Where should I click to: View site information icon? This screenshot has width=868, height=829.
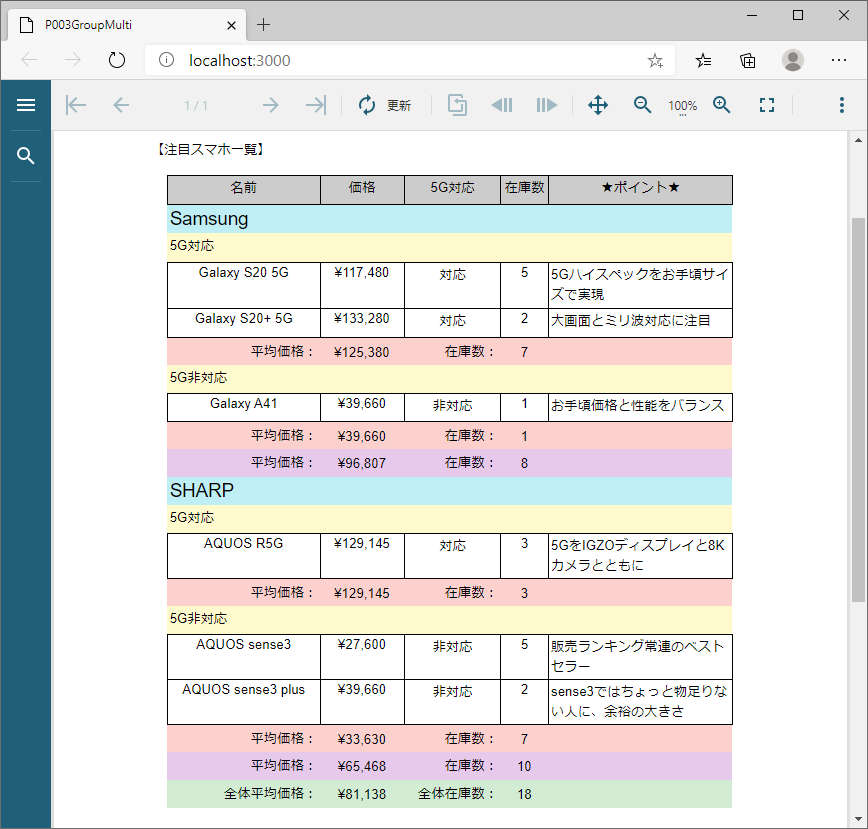tap(166, 60)
